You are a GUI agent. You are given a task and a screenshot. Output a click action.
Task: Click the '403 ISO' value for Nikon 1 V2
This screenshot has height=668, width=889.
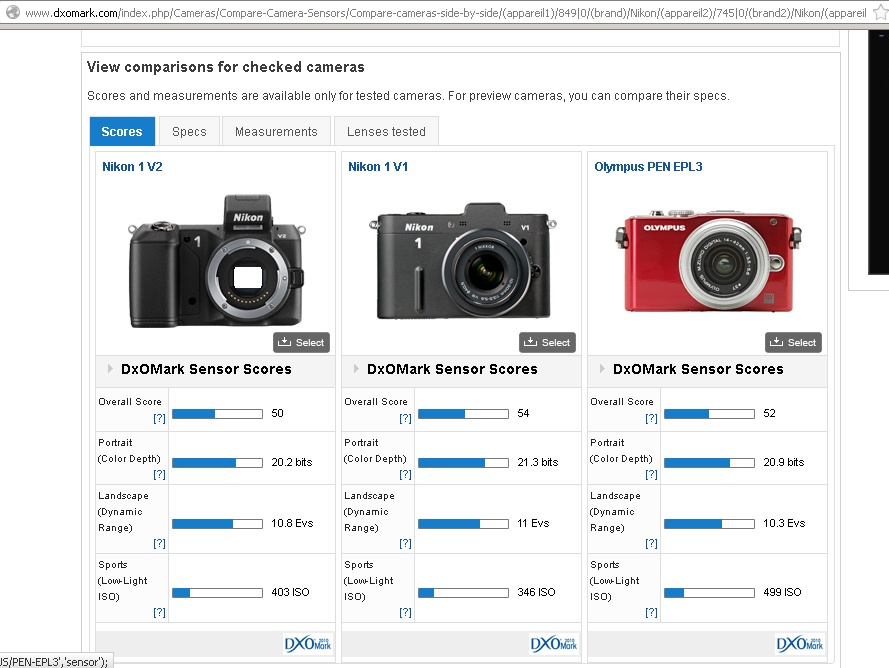pos(290,593)
